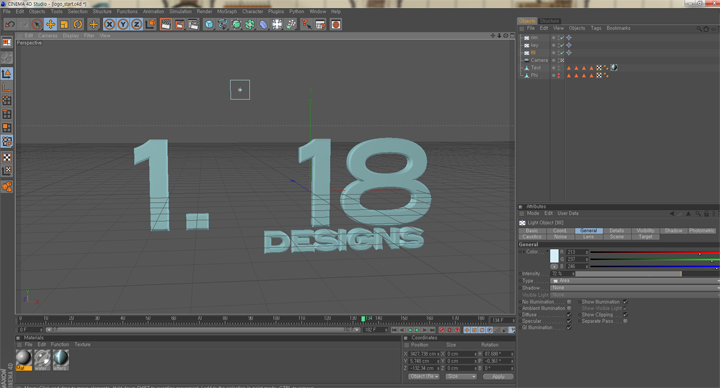Switch to the Details tab

[x=617, y=231]
